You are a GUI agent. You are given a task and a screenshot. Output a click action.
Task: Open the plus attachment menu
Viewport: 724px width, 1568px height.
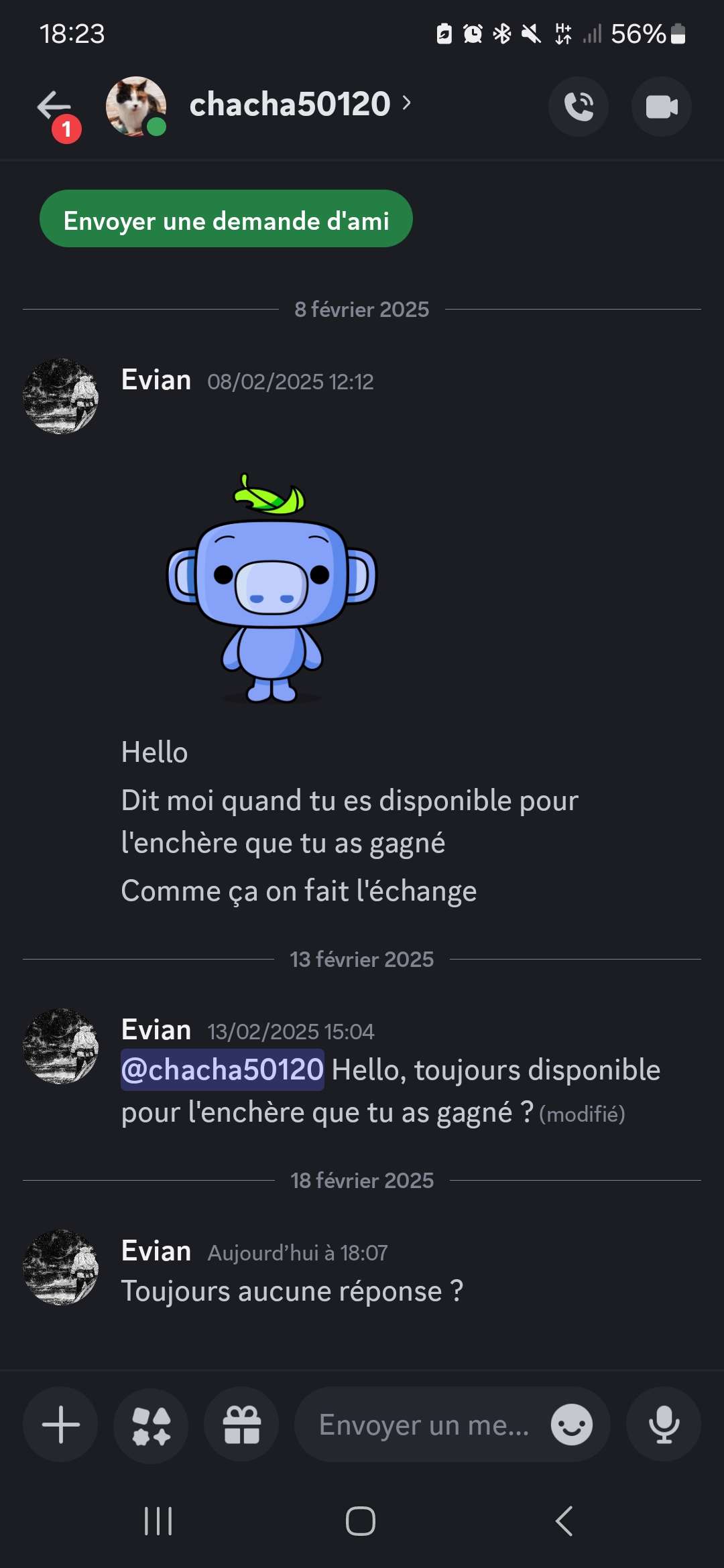point(60,1425)
